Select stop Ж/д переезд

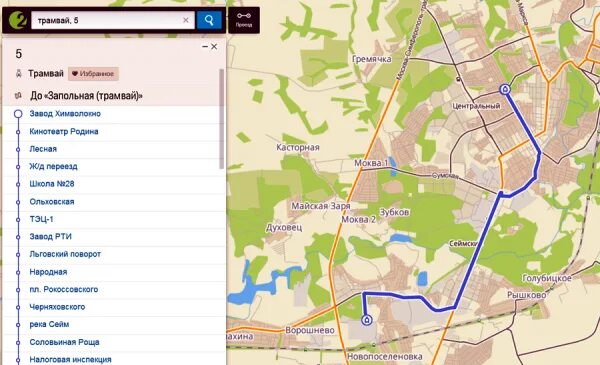coord(53,166)
